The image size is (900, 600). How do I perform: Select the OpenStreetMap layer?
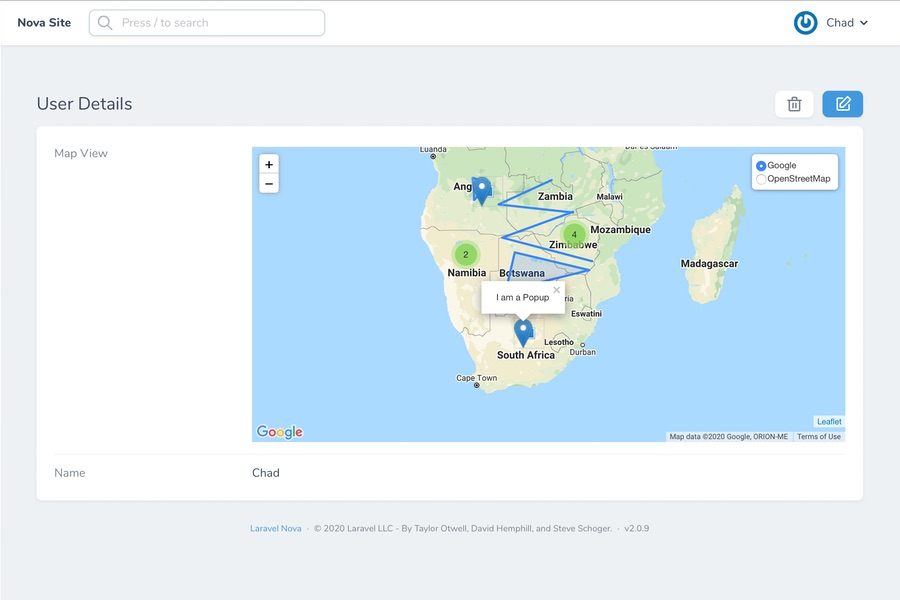tap(761, 179)
